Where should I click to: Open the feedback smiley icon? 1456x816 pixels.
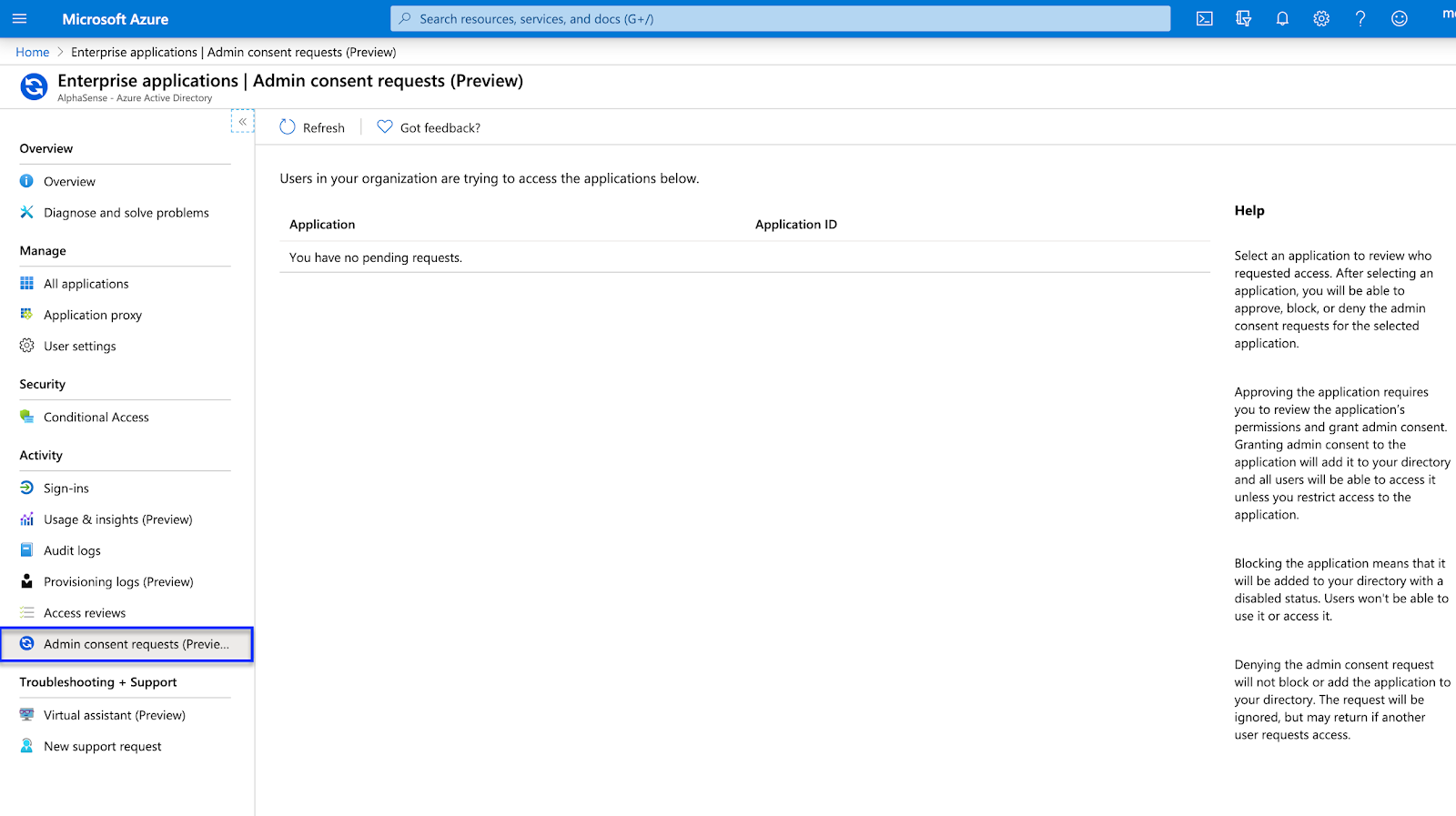[1400, 18]
